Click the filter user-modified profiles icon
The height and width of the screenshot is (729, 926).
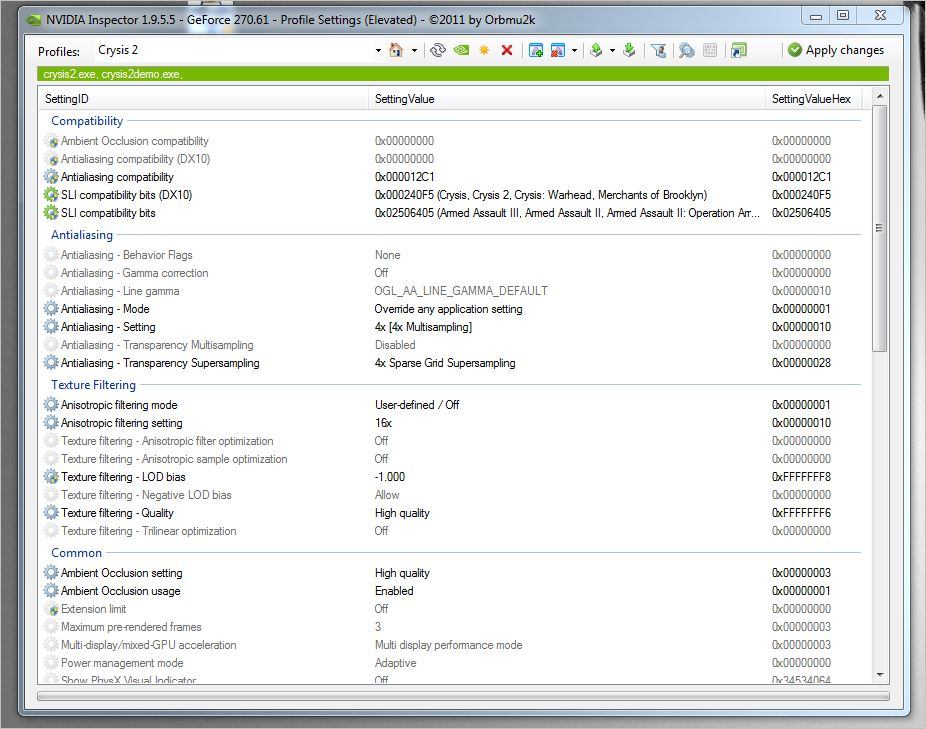(658, 50)
